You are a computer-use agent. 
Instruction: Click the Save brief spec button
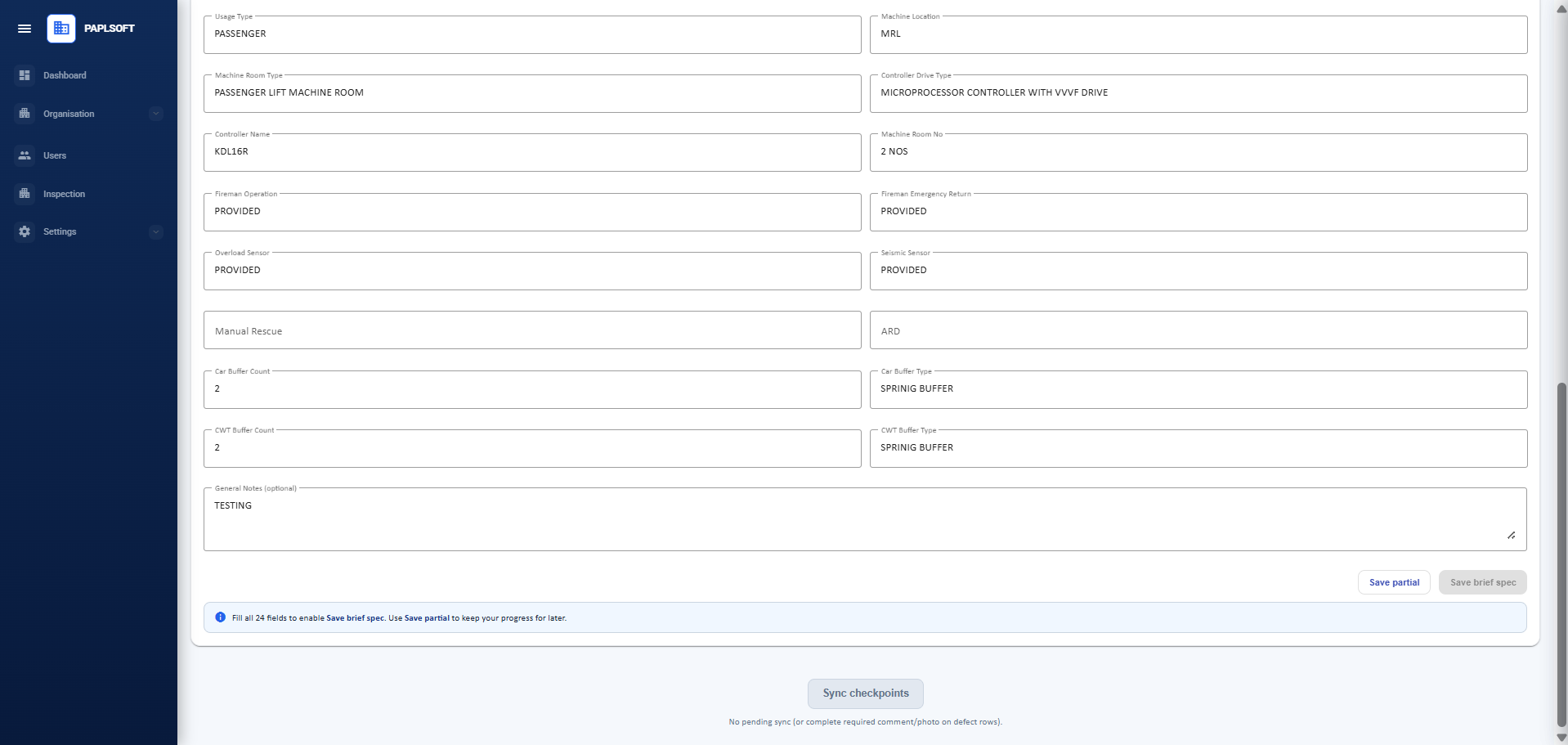tap(1483, 582)
